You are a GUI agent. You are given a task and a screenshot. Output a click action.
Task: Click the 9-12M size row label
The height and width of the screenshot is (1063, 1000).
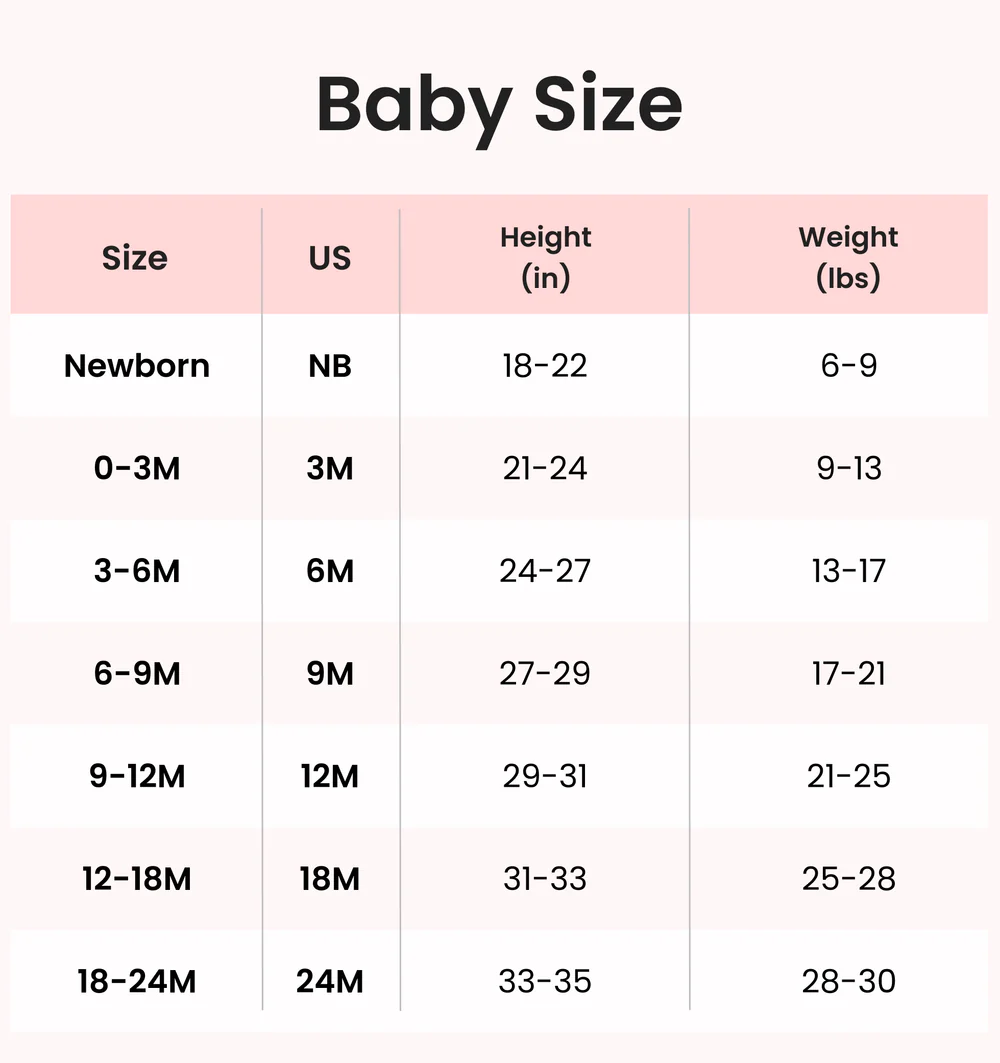tap(137, 776)
